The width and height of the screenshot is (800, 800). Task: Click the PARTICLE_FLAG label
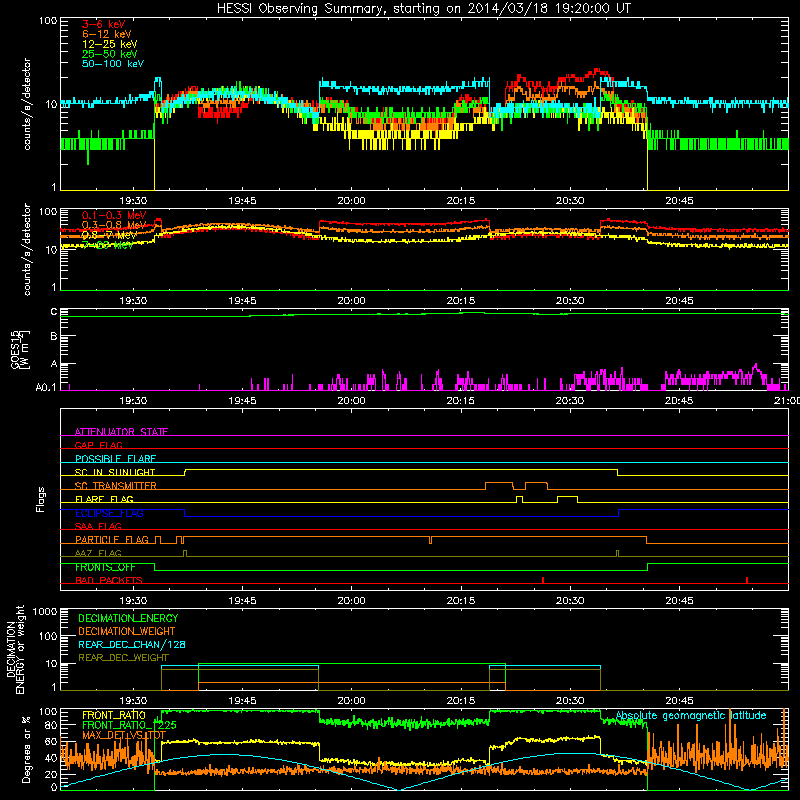(x=112, y=539)
